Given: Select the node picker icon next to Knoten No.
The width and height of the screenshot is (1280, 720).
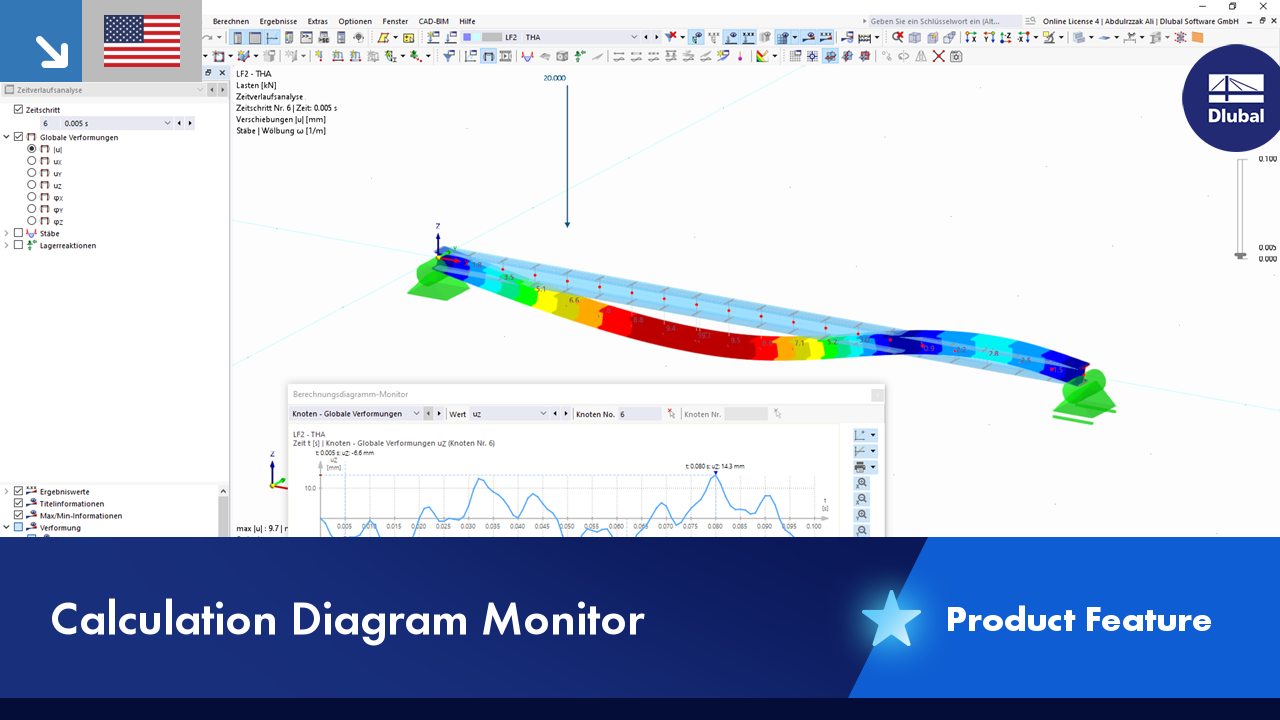Looking at the screenshot, I should pos(670,413).
